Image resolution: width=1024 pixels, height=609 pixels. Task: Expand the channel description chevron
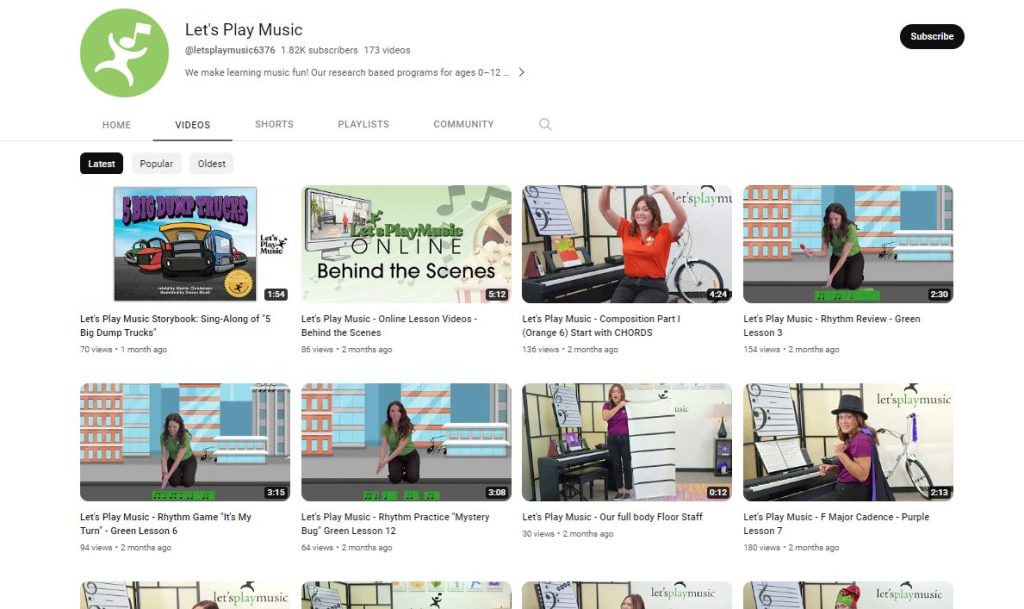click(x=521, y=73)
